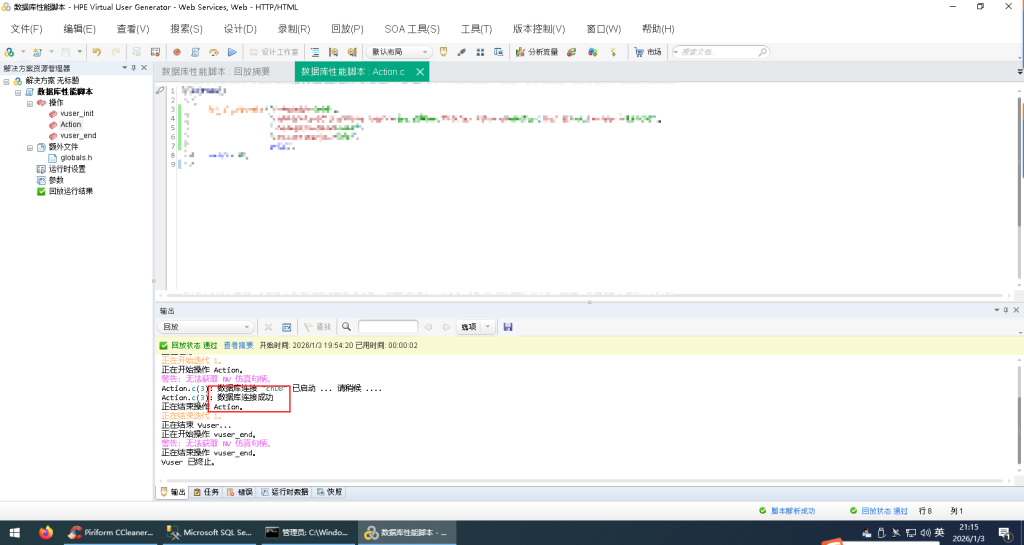
Task: Collapse the 操作 tree node
Action: (x=30, y=103)
